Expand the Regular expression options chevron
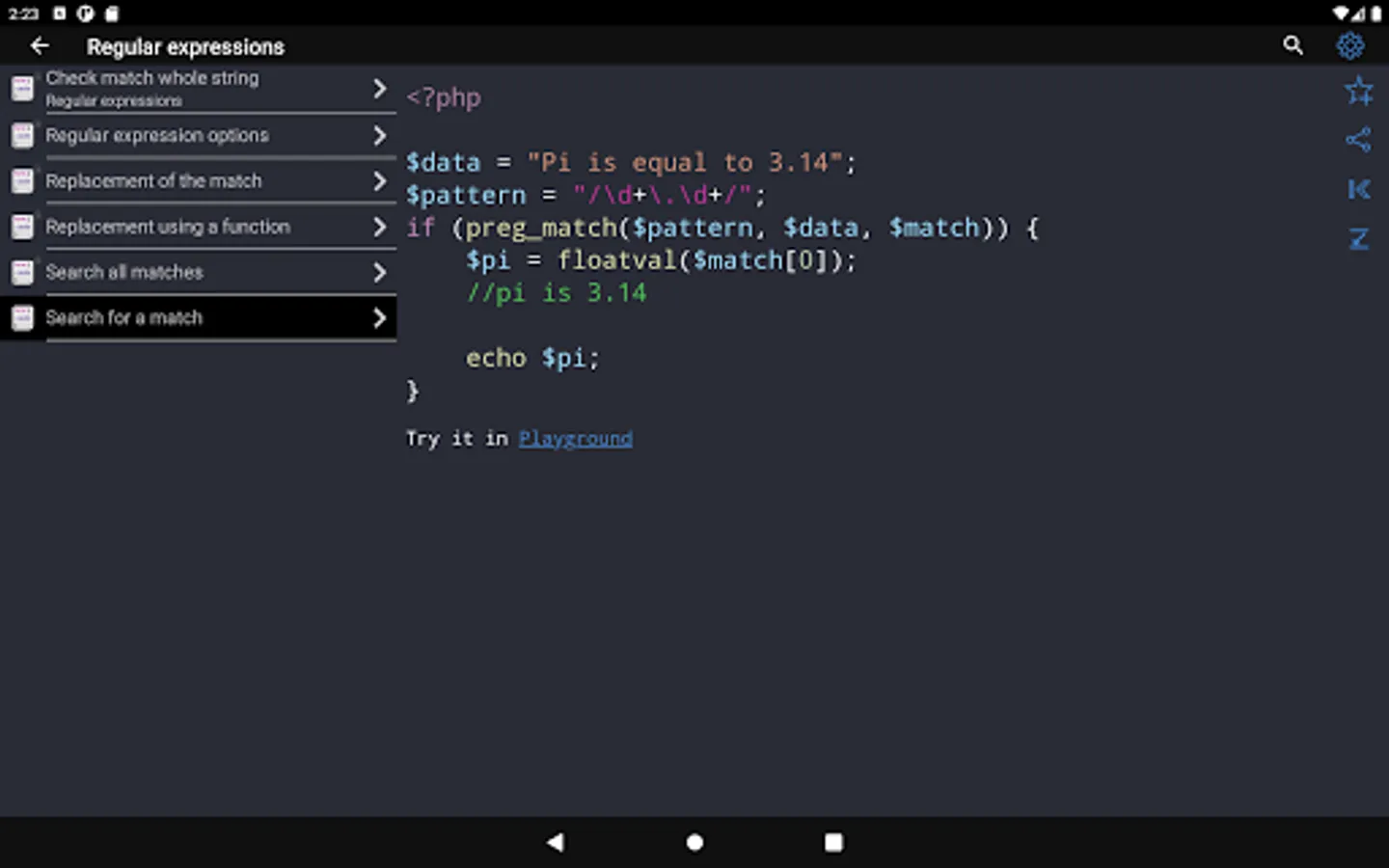 click(x=380, y=135)
